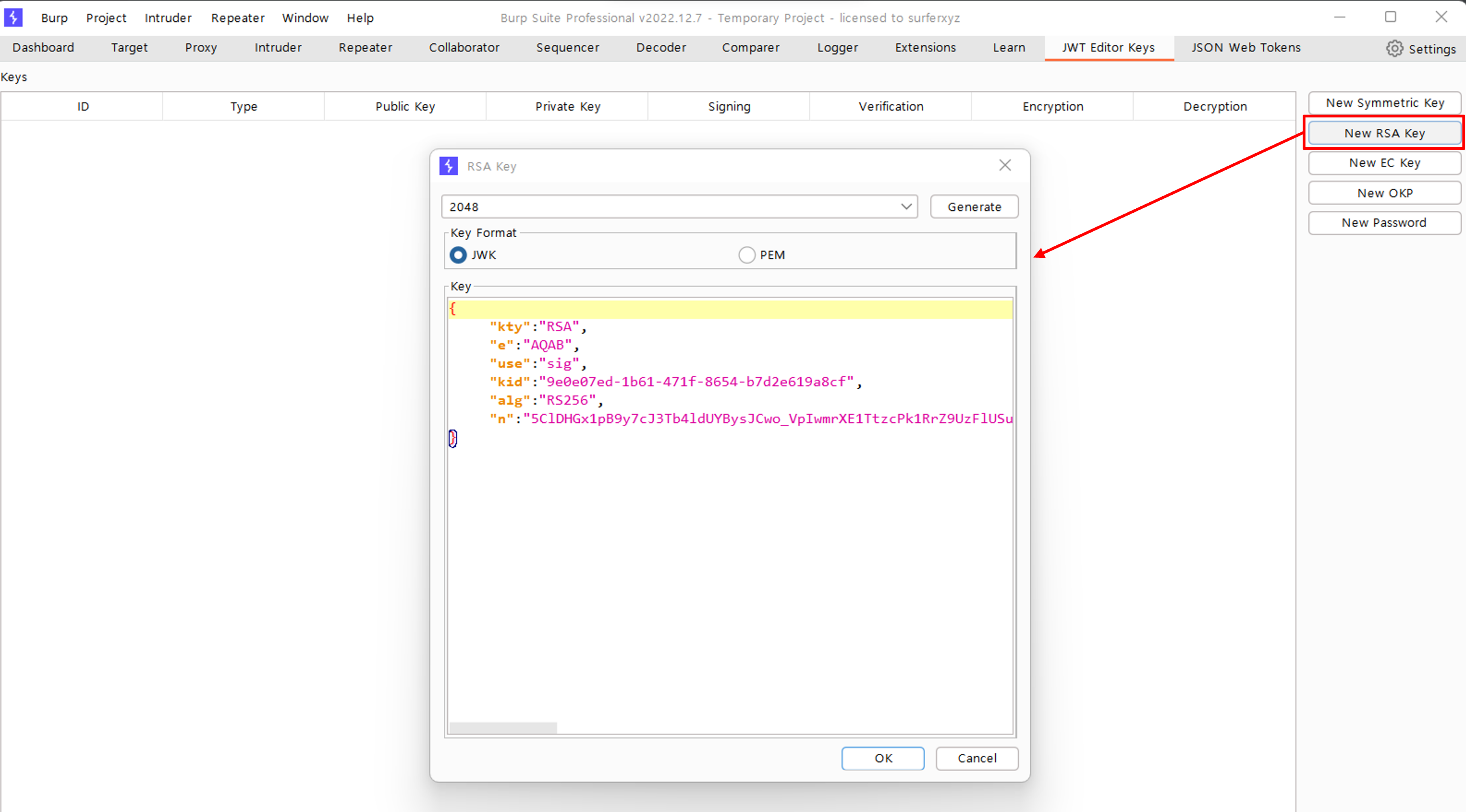Click the Public Key column header
Image resolution: width=1466 pixels, height=812 pixels.
[x=405, y=107]
